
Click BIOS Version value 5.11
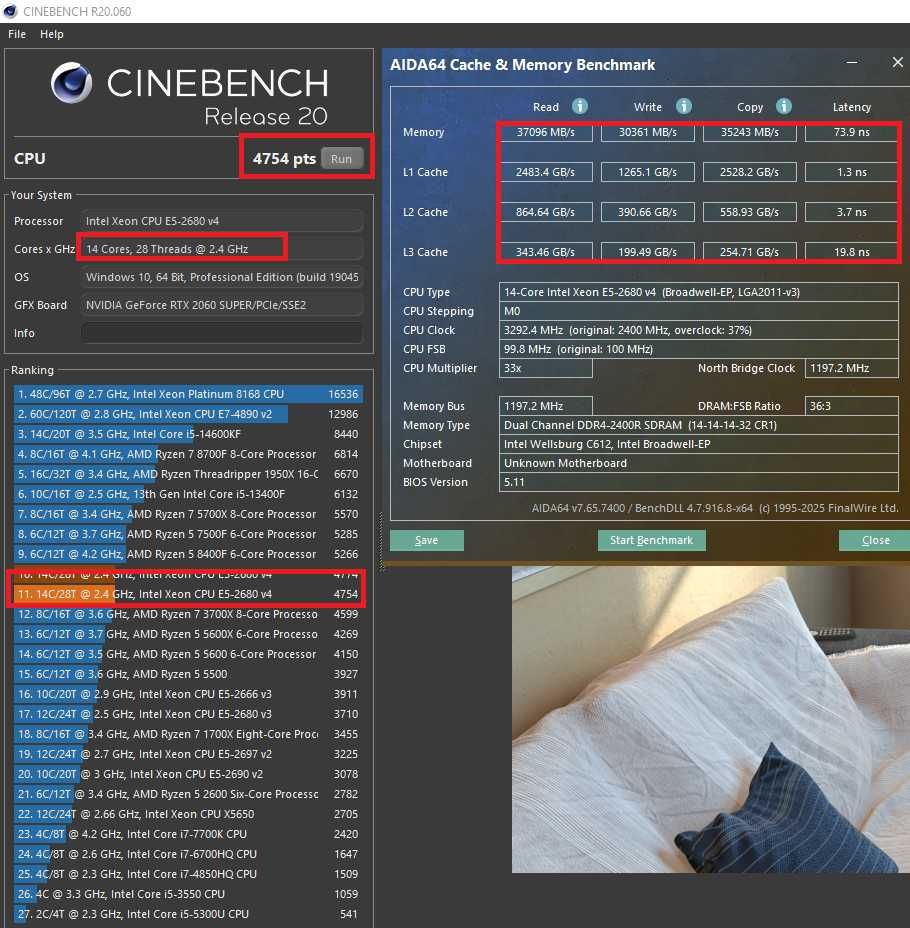coord(699,482)
